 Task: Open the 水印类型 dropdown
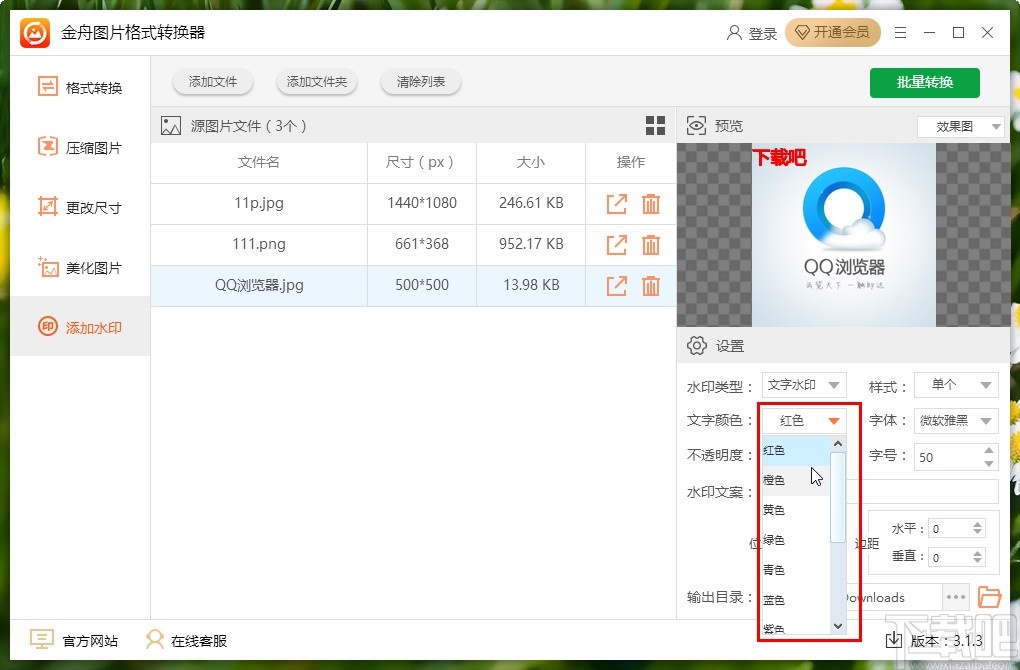(x=803, y=384)
